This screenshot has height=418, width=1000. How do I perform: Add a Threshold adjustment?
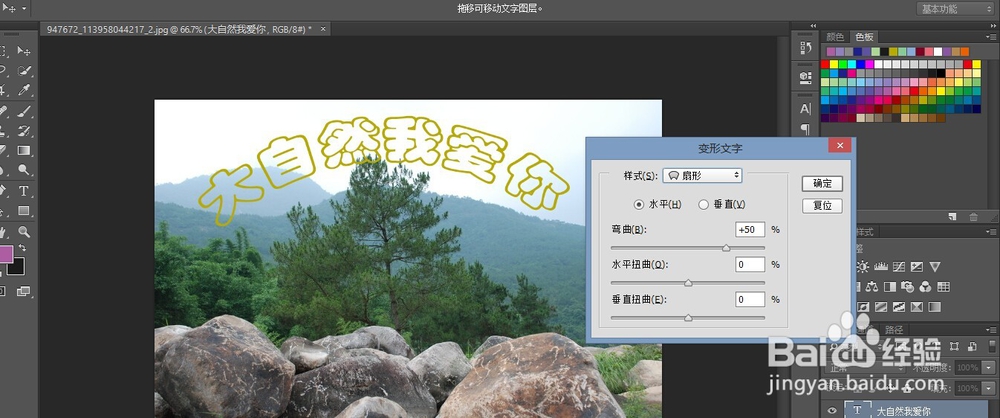pos(899,307)
